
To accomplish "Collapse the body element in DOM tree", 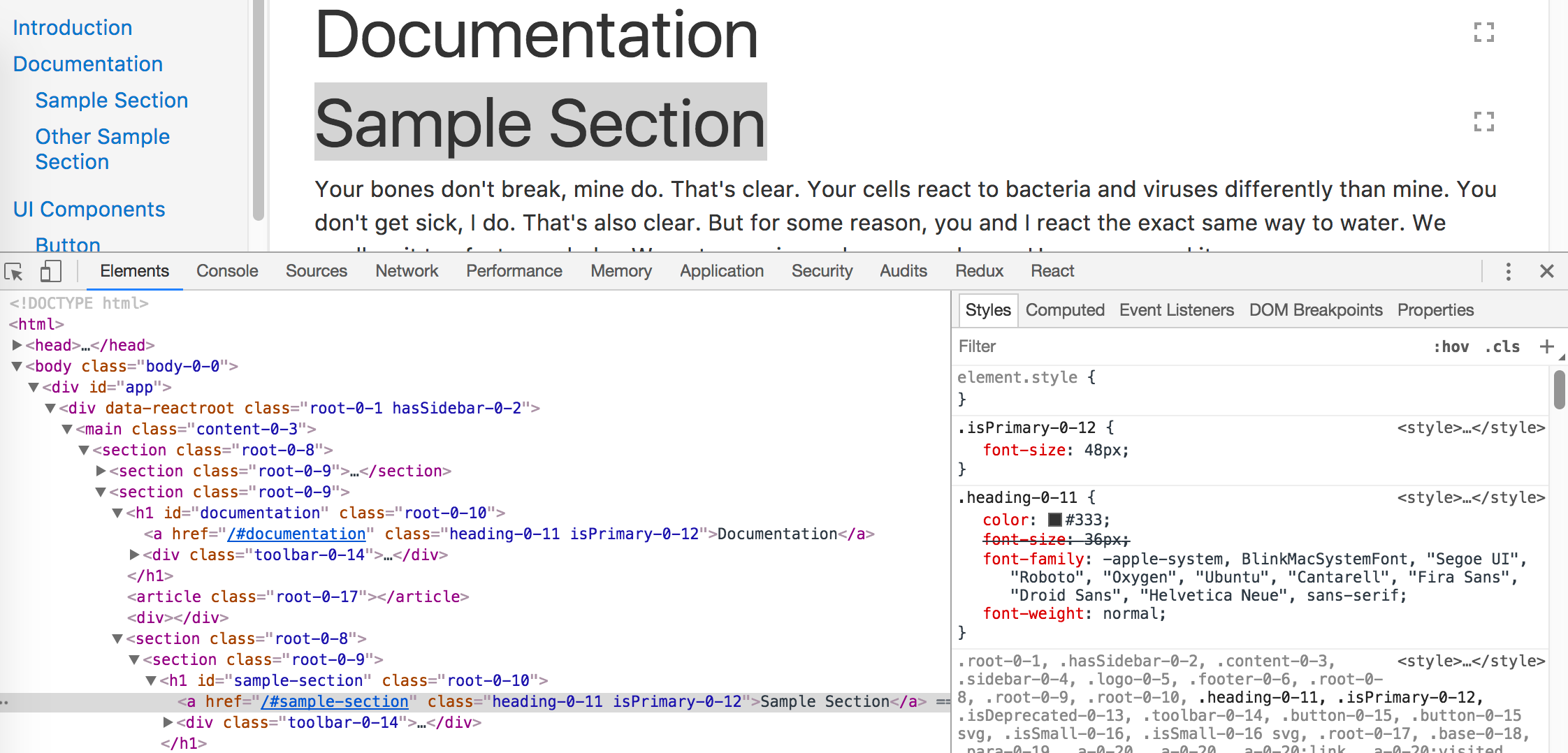I will tap(17, 365).
